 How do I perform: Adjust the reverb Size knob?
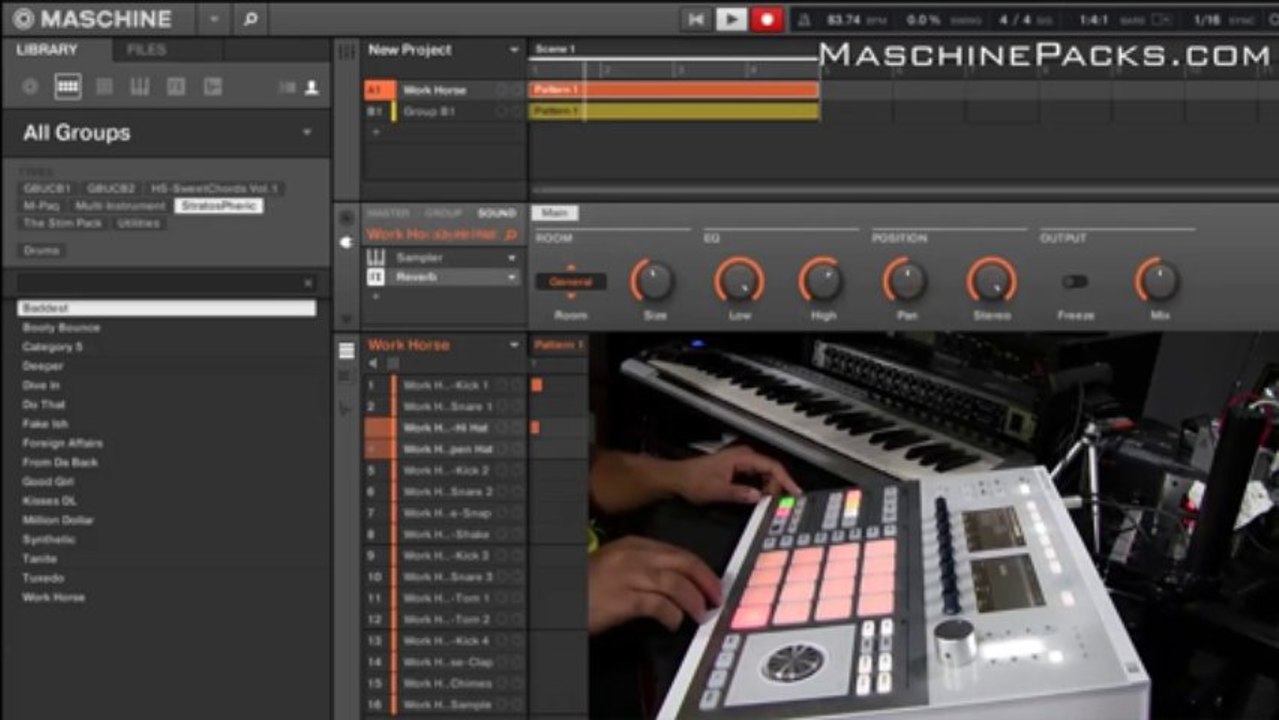tap(654, 281)
